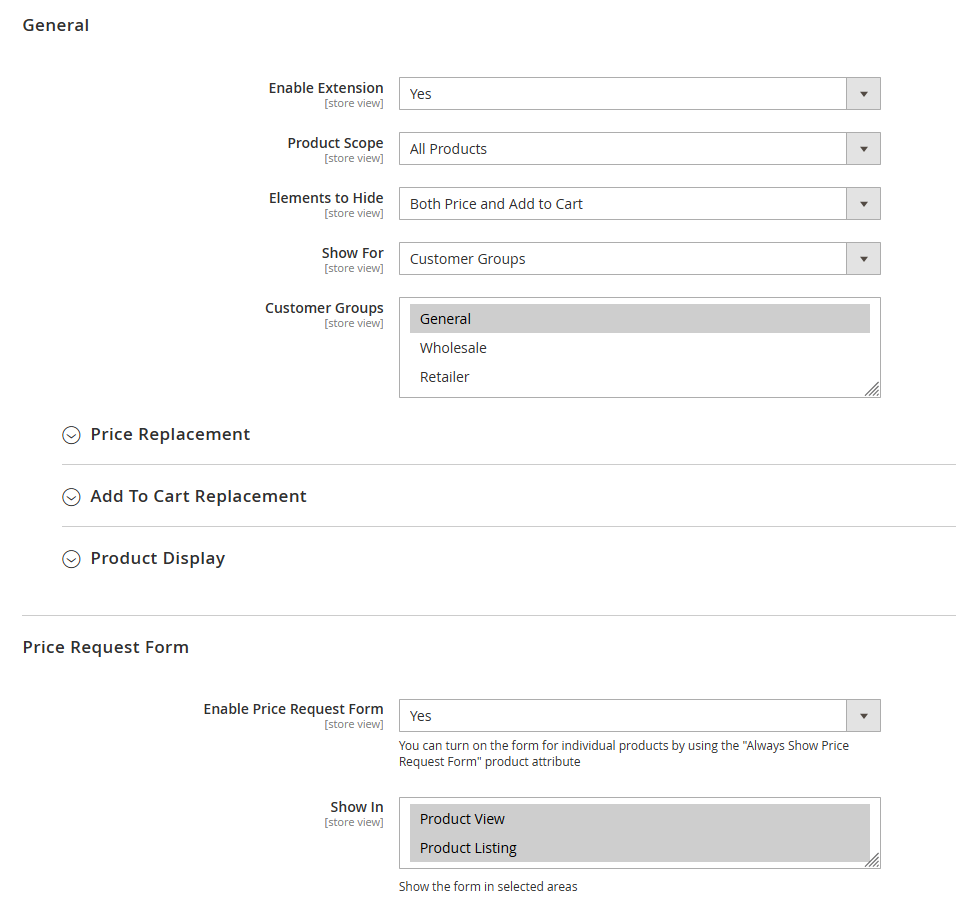This screenshot has height=914, width=956.
Task: Click the General section heading
Action: click(x=55, y=24)
